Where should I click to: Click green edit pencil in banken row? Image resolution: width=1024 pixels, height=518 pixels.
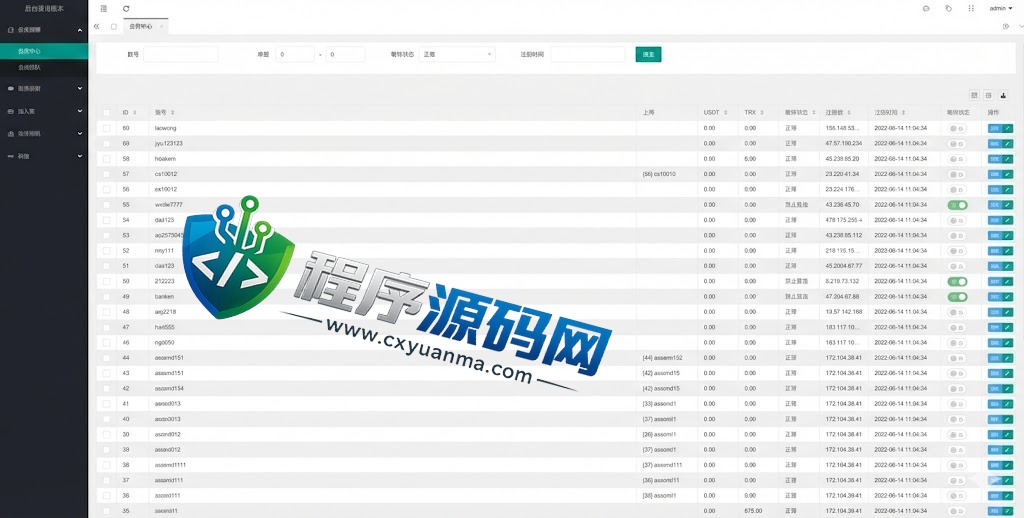click(x=1007, y=297)
